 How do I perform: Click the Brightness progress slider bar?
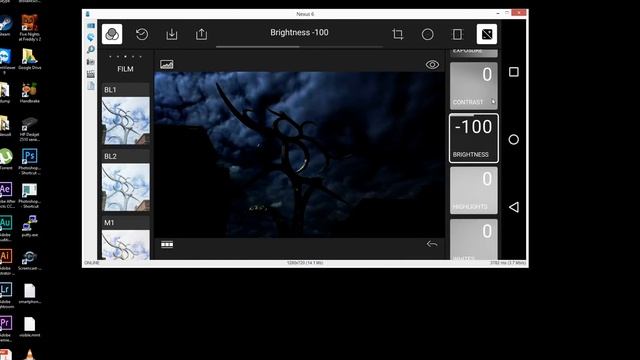299,47
